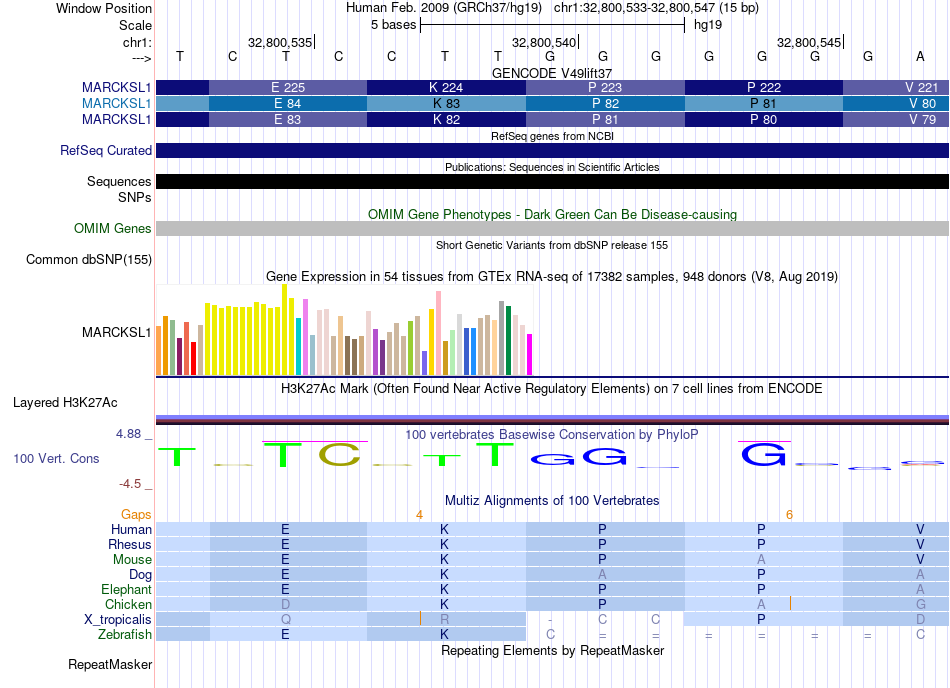Image resolution: width=950 pixels, height=688 pixels.
Task: Click the K 82 codon block
Action: click(447, 119)
